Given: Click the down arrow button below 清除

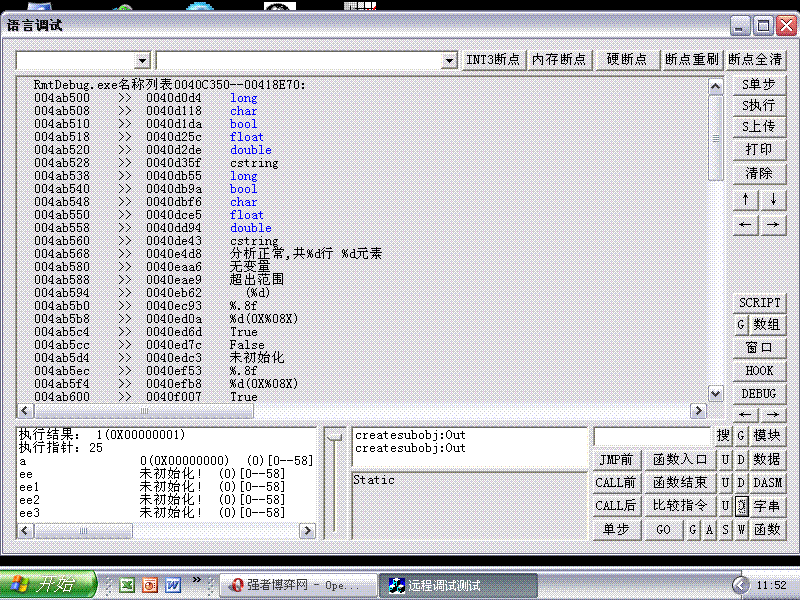Looking at the screenshot, I should 773,199.
